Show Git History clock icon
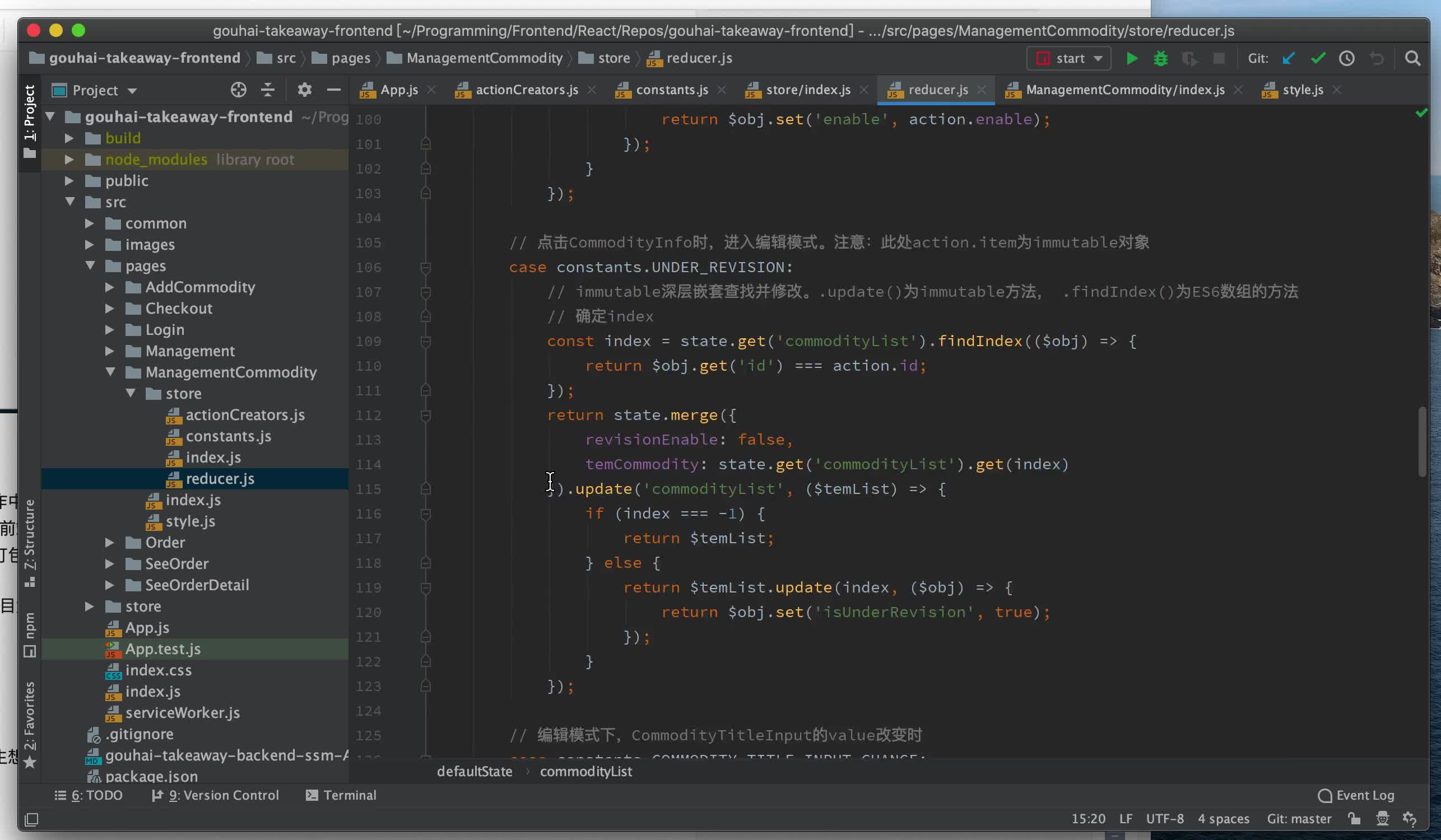Image resolution: width=1441 pixels, height=840 pixels. tap(1347, 58)
